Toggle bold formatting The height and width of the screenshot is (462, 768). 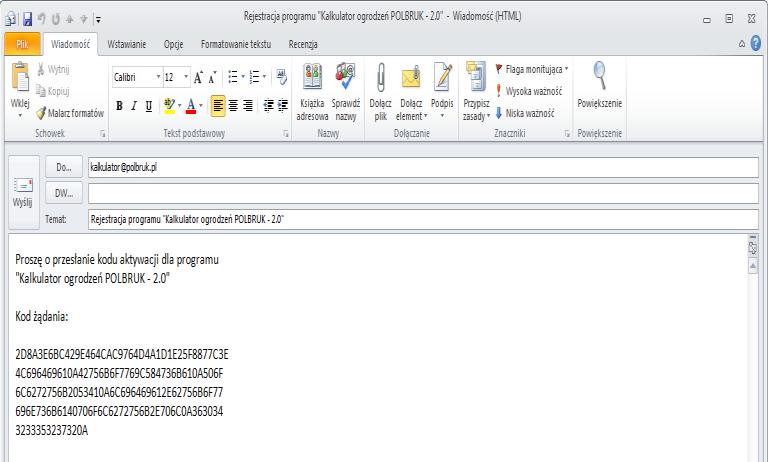click(119, 106)
